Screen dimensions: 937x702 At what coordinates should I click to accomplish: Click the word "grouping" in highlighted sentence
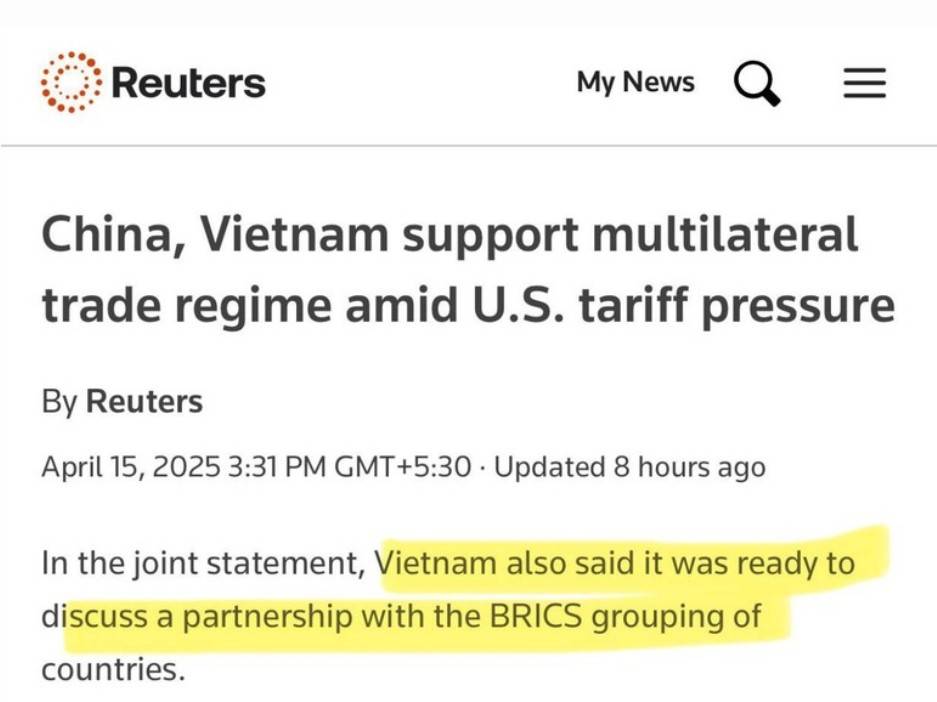[x=656, y=617]
